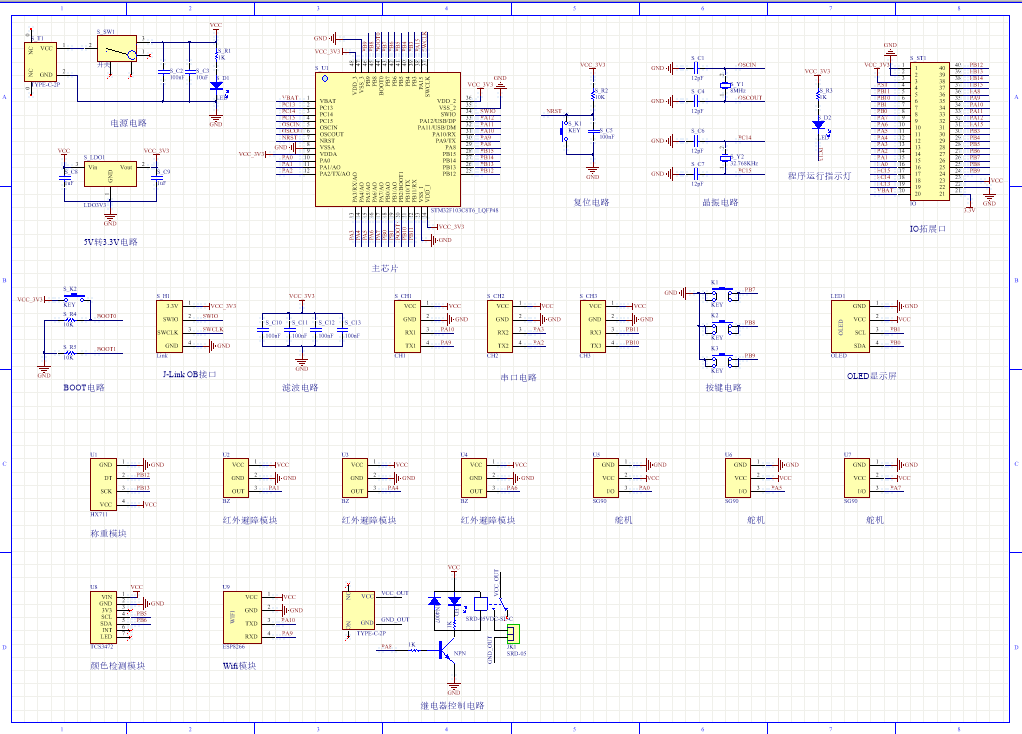Select the S_CH3 serial port header
Image resolution: width=1022 pixels, height=734 pixels.
click(x=592, y=326)
